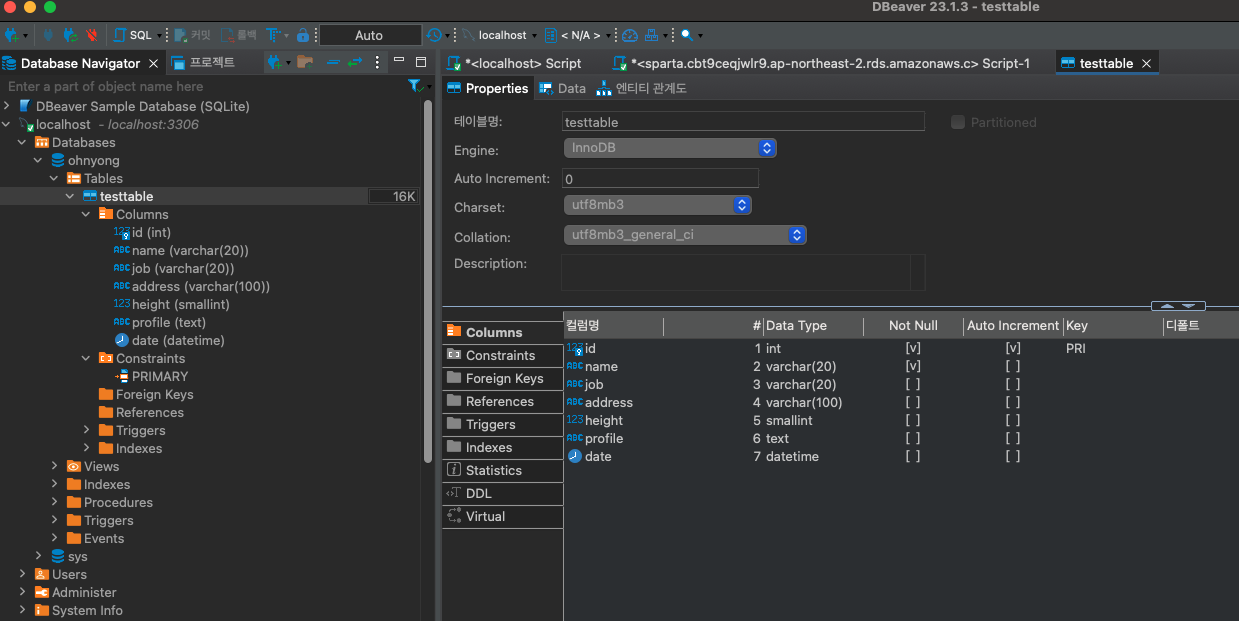Switch to the Data tab

click(x=562, y=88)
